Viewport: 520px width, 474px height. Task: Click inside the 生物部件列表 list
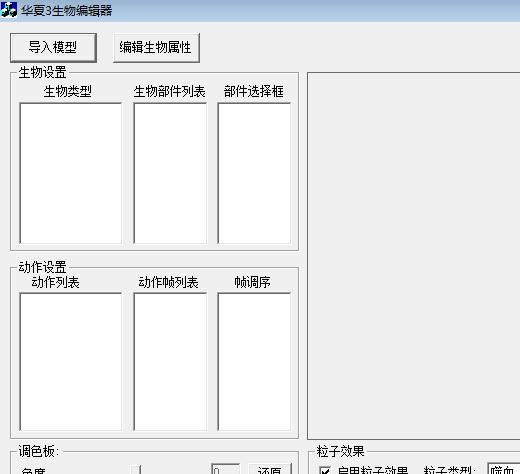[x=170, y=173]
